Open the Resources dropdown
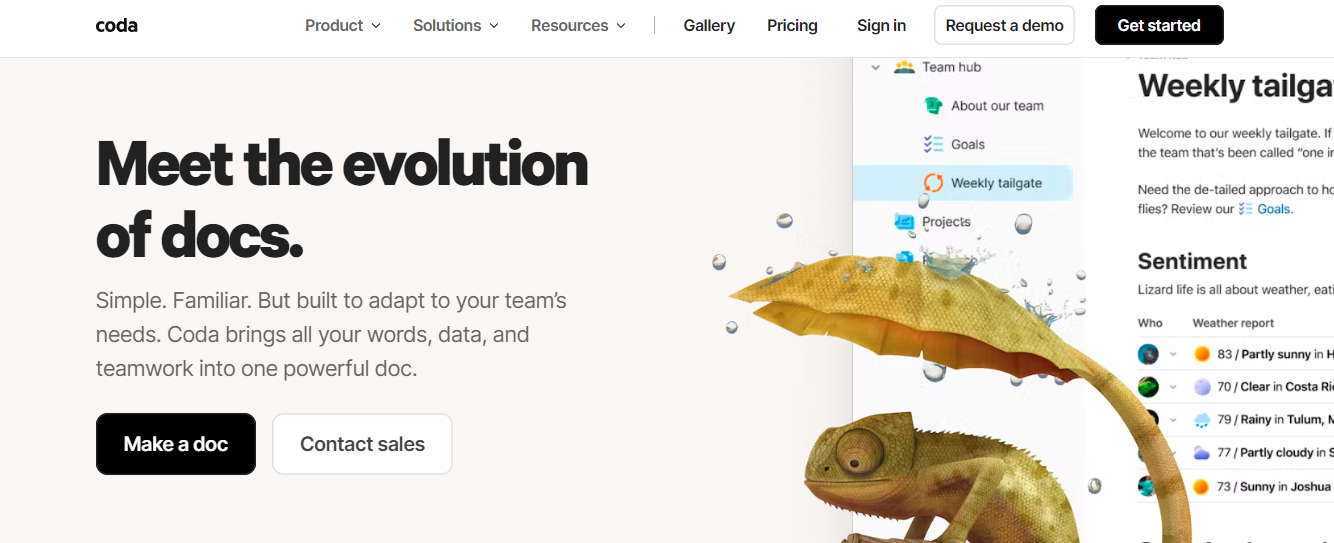 (578, 25)
